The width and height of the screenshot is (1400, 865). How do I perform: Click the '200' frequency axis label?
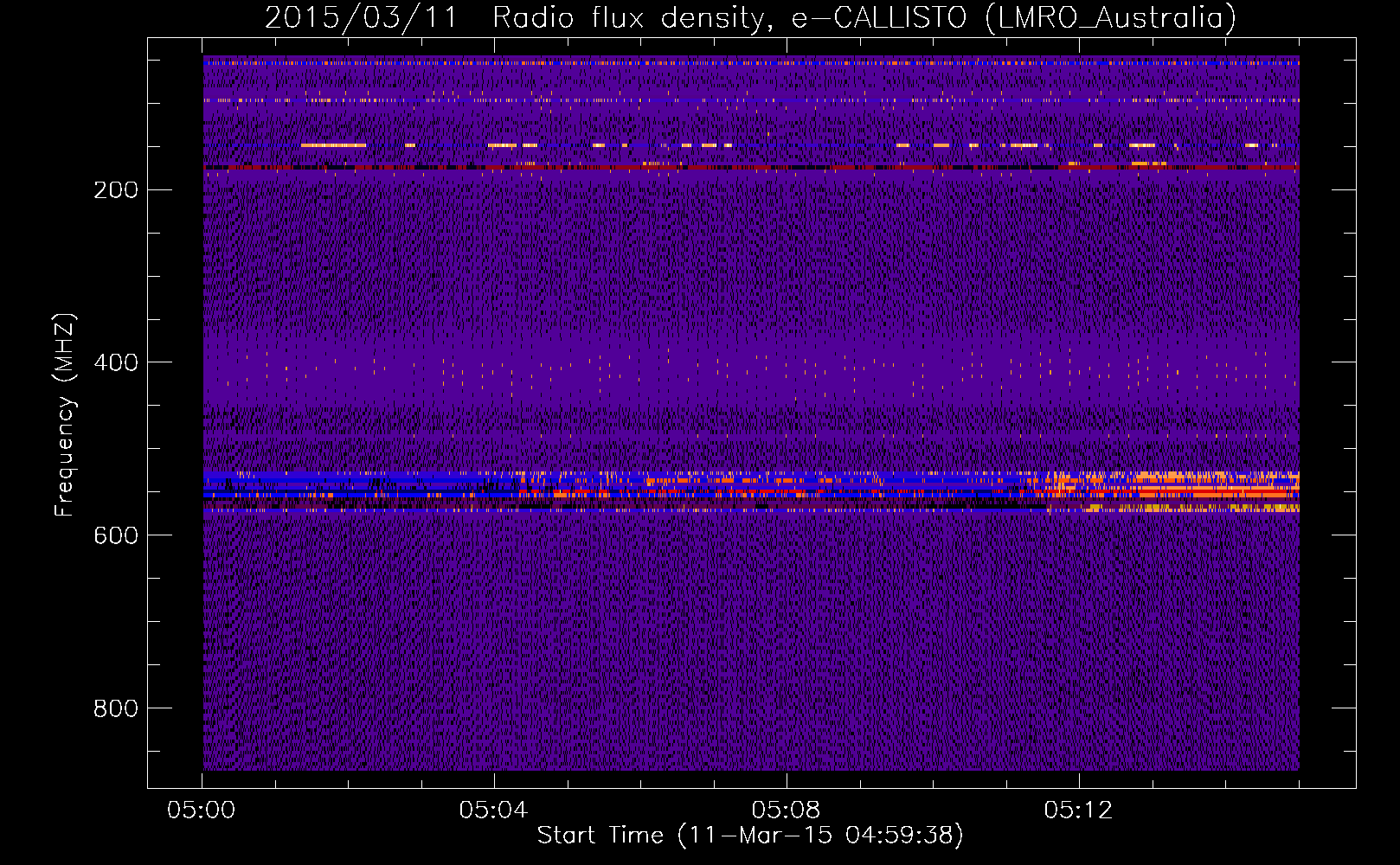[x=116, y=190]
